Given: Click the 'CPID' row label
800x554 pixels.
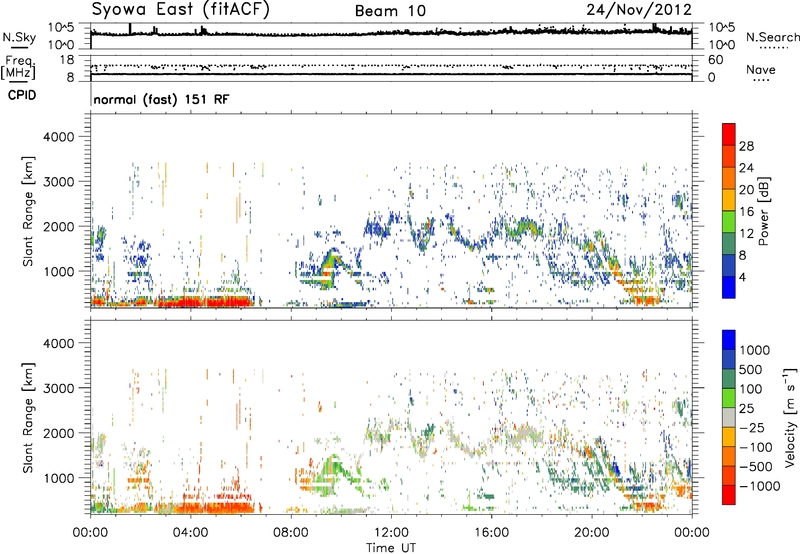Looking at the screenshot, I should click(x=22, y=95).
